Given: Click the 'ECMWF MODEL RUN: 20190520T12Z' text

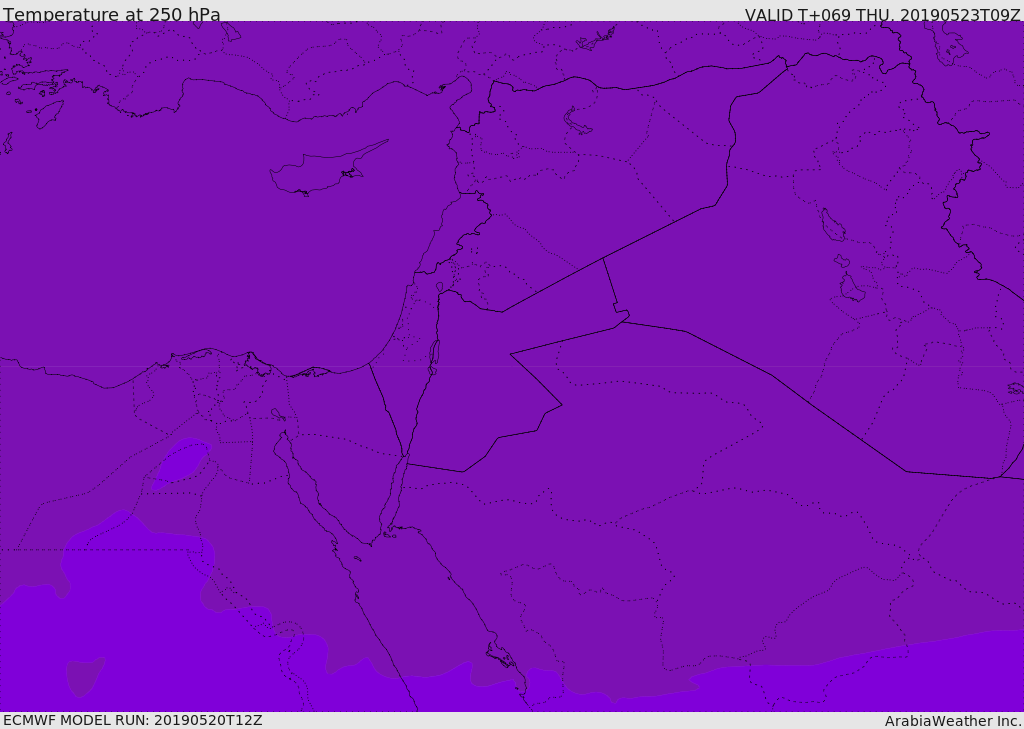Looking at the screenshot, I should [133, 720].
